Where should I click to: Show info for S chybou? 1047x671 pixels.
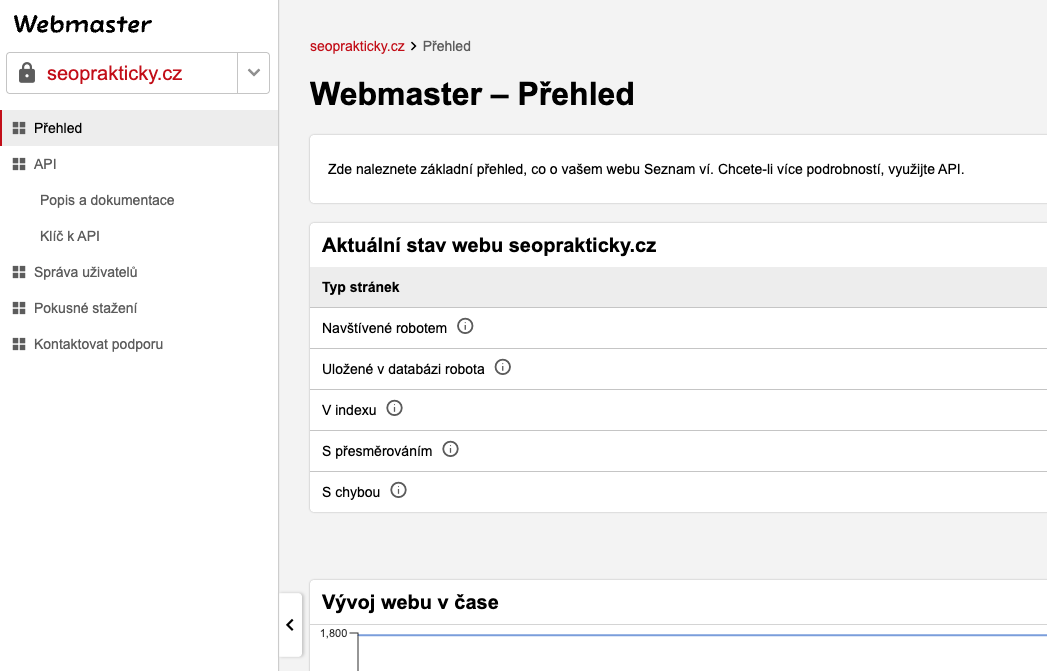(399, 491)
